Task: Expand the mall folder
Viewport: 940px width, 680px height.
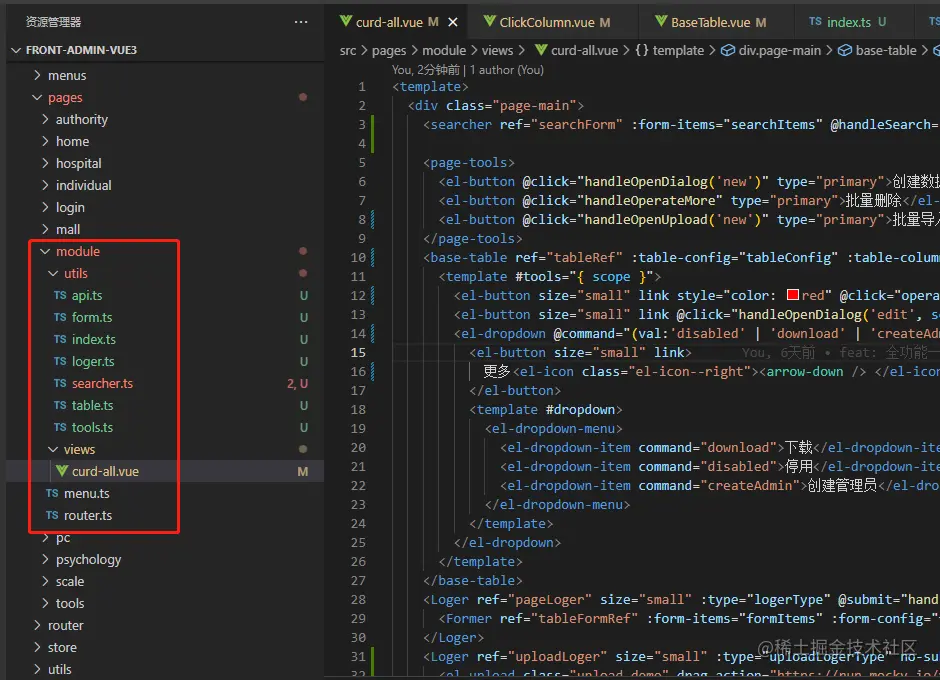Action: coord(46,229)
